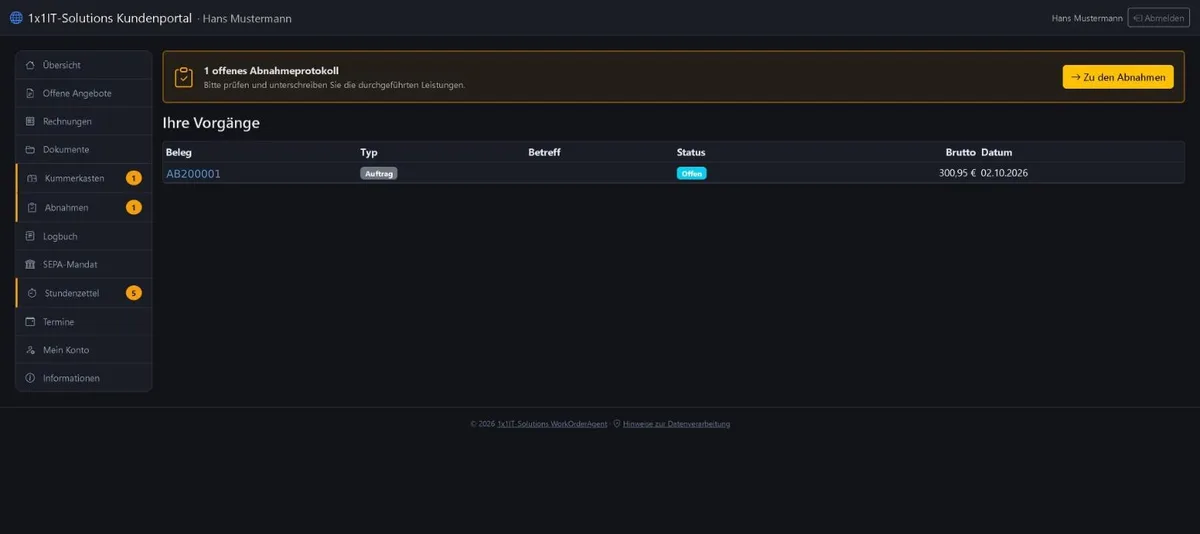The height and width of the screenshot is (534, 1200).
Task: Click the '1 offenes Abnahmeprotokoll' banner heading
Action: pos(271,71)
